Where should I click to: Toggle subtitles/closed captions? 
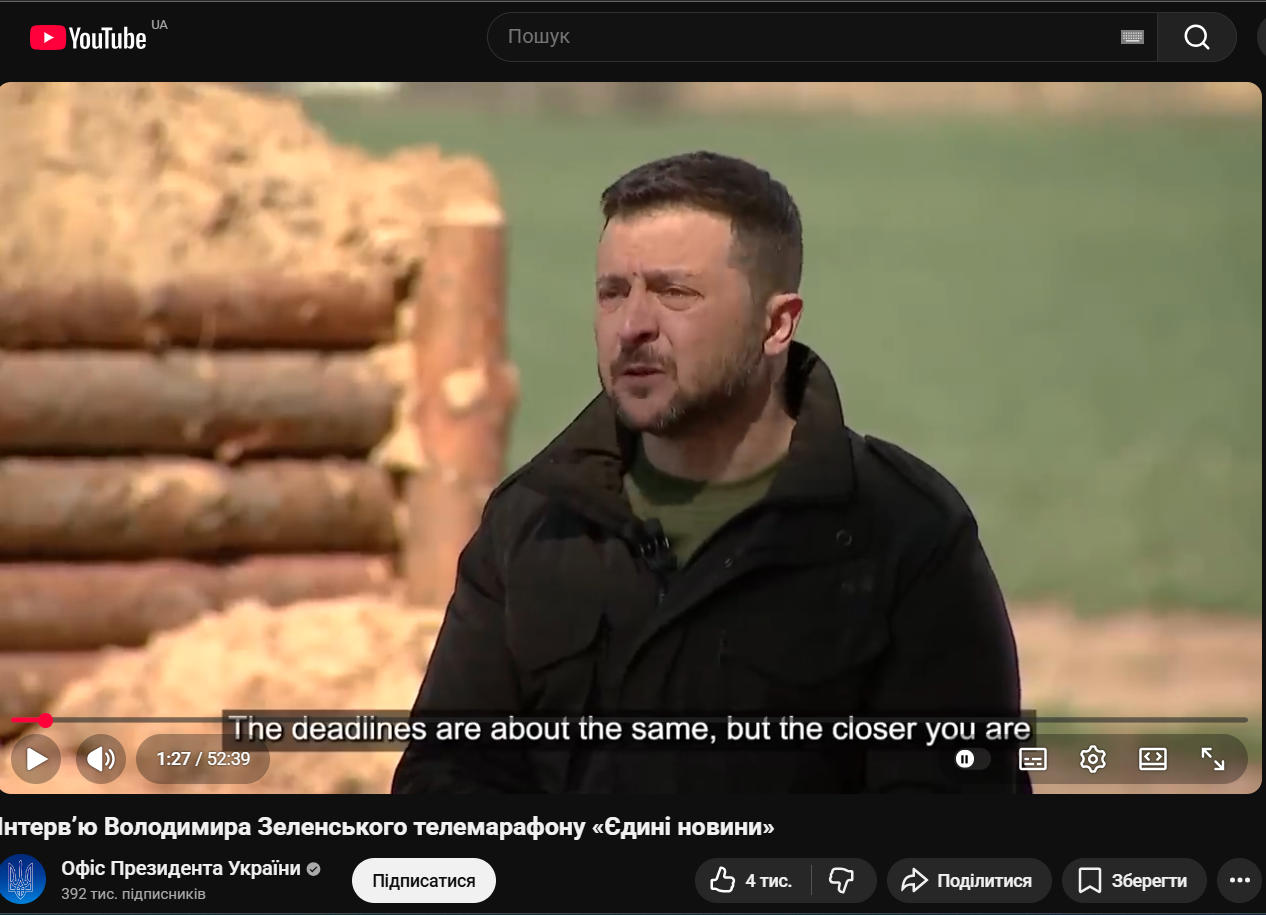pos(1032,759)
